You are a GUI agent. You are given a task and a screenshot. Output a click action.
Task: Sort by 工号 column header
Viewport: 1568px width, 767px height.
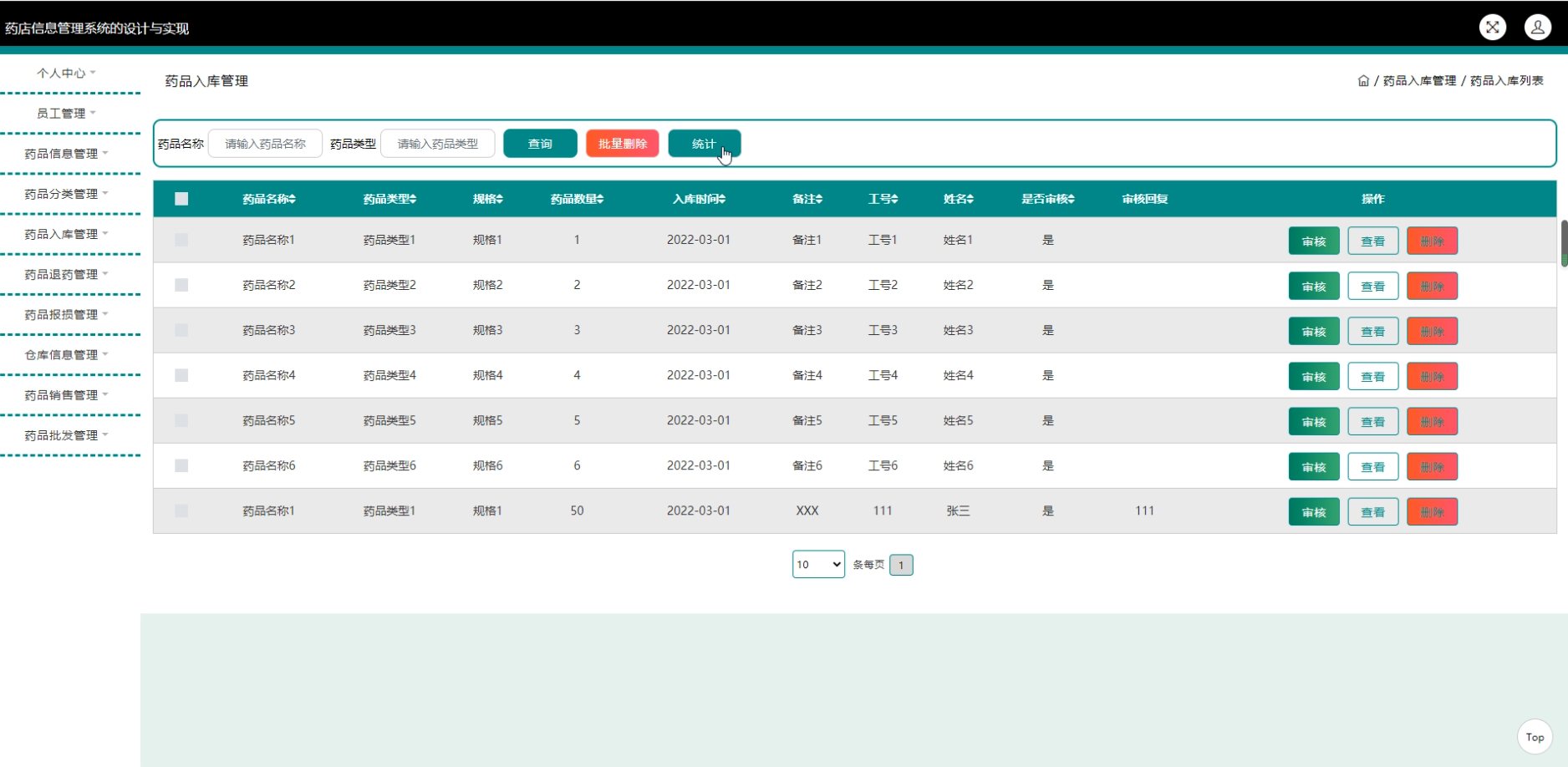(x=883, y=199)
